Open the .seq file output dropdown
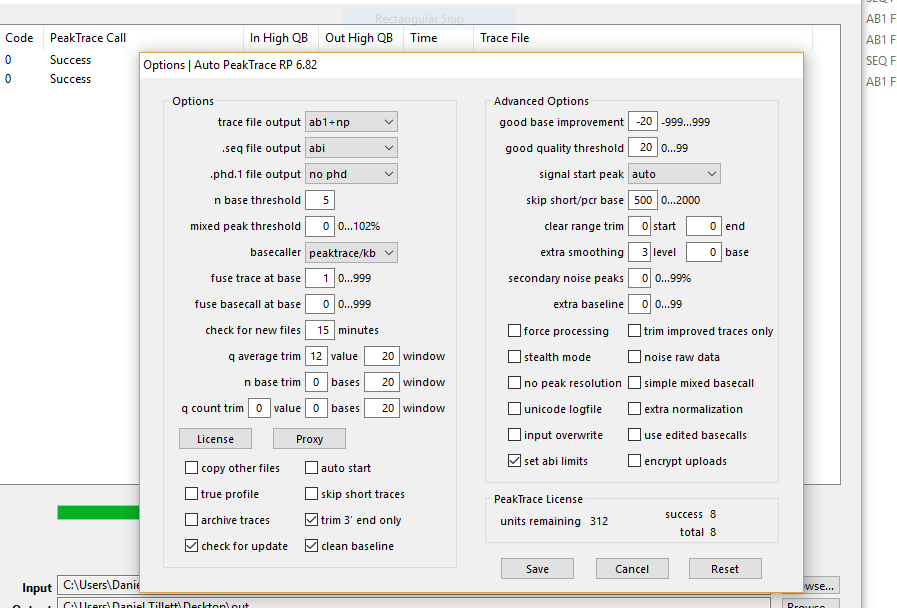 pos(351,148)
